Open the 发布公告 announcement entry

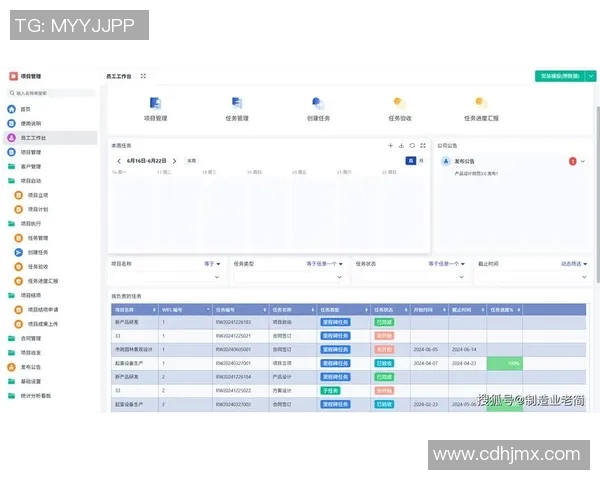tap(465, 162)
